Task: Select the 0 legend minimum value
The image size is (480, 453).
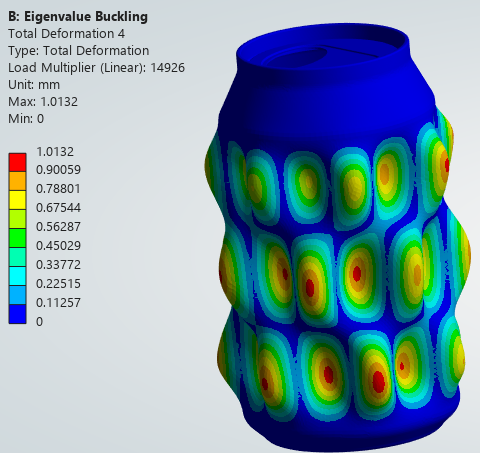Action: pos(39,322)
